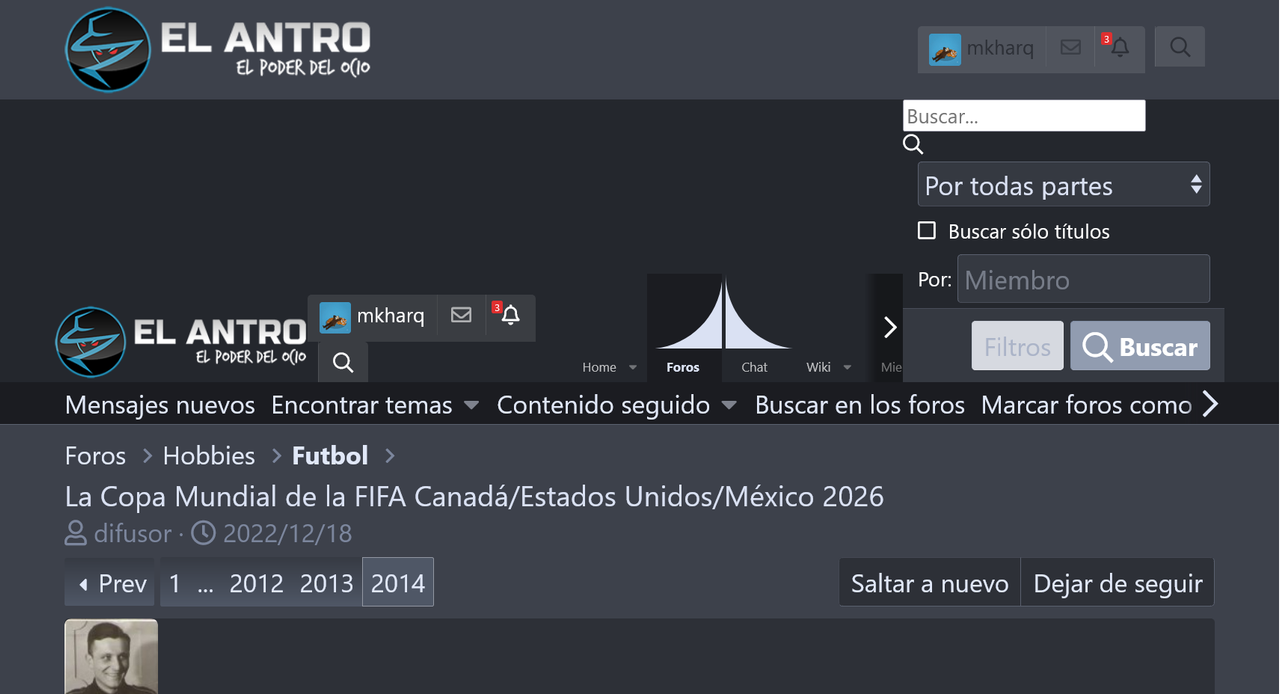Click the poster's avatar photo thumbnail

(x=111, y=657)
